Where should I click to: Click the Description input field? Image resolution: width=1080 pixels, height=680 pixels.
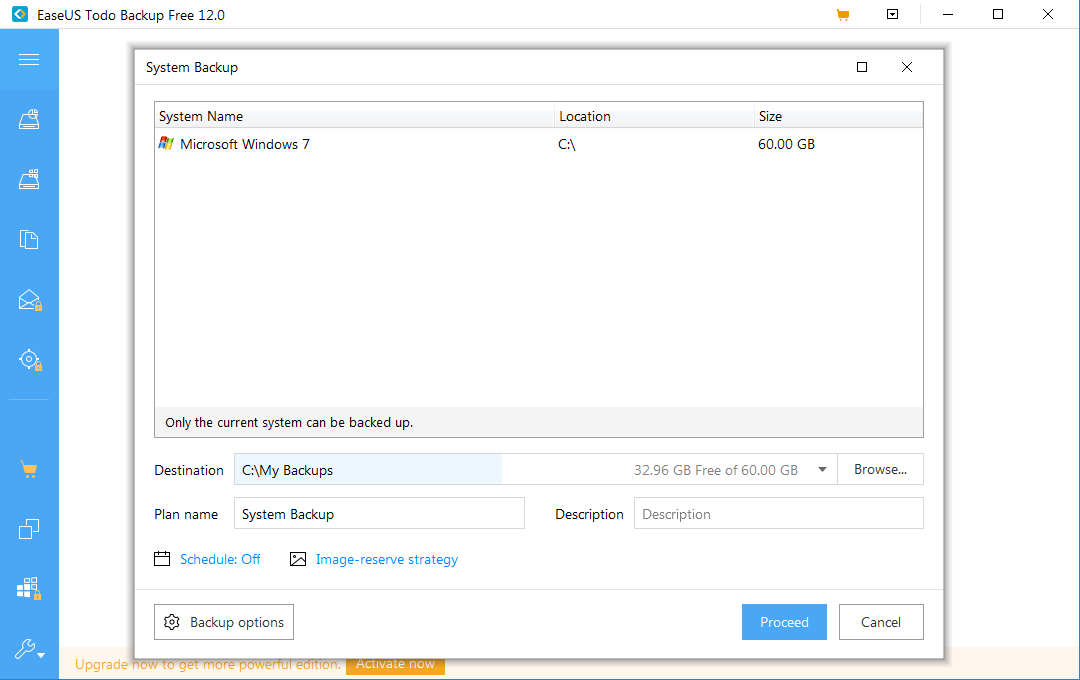pos(778,514)
